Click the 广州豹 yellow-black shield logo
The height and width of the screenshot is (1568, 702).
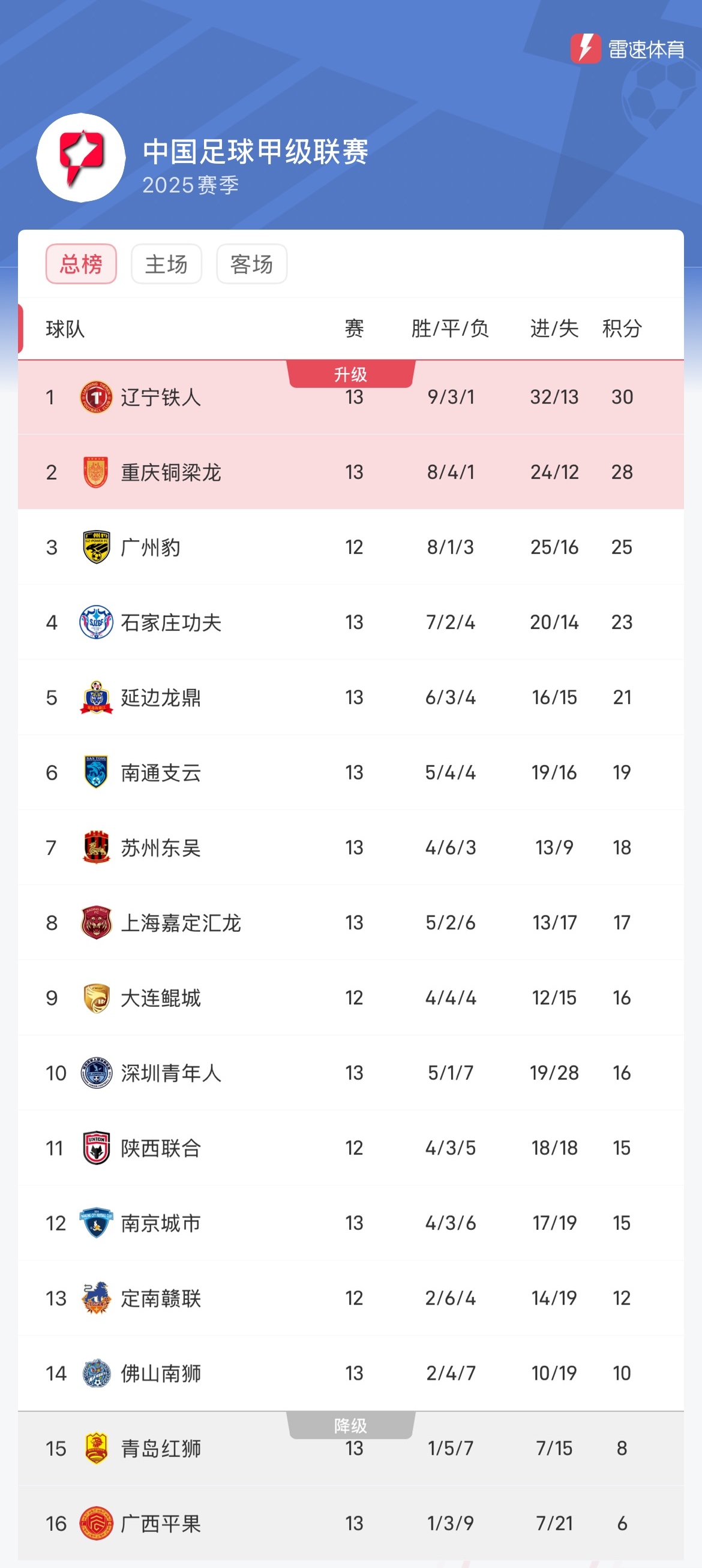(96, 547)
